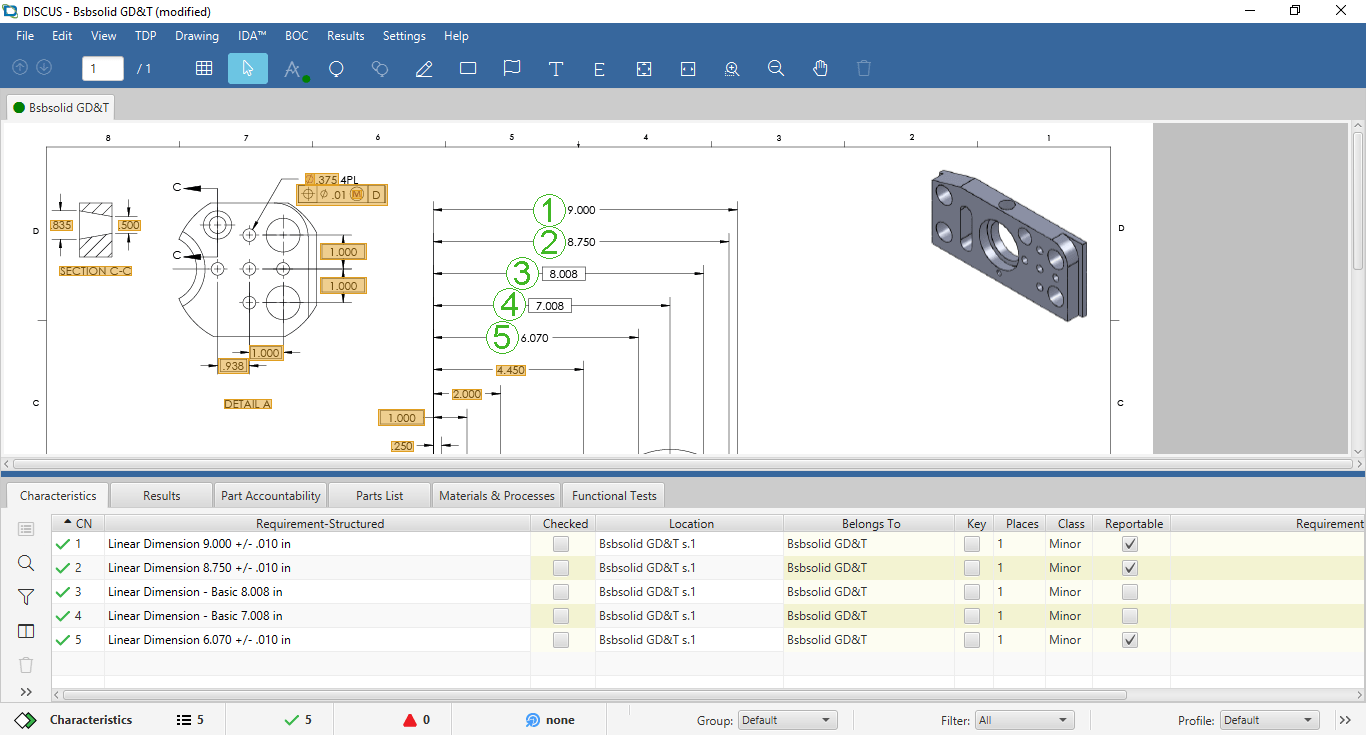Viewport: 1366px width, 735px height.
Task: Open the filter funnel icon in the sidebar
Action: (x=26, y=597)
